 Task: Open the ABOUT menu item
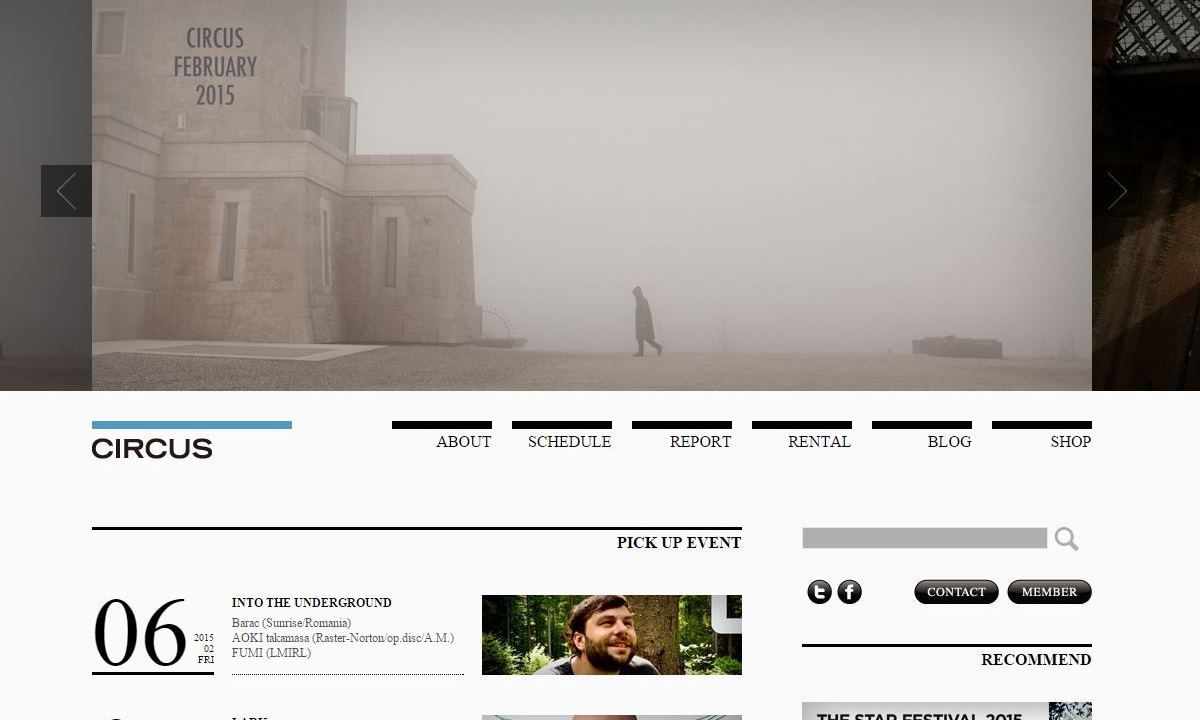(463, 441)
